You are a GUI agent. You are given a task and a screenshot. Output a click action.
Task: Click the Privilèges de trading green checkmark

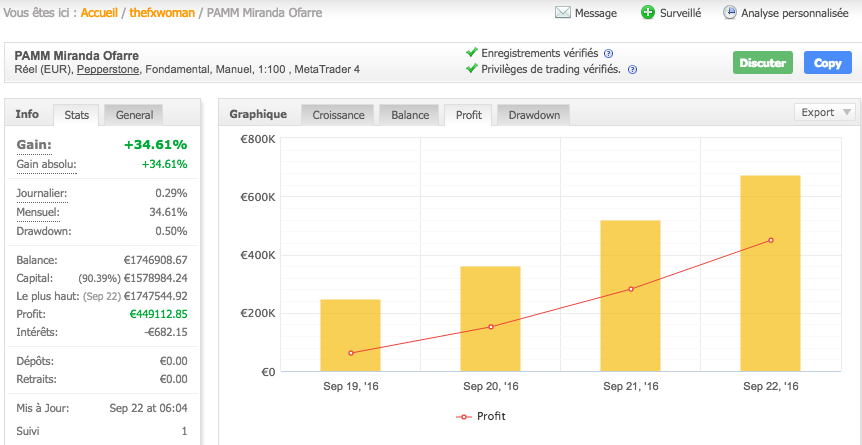472,69
